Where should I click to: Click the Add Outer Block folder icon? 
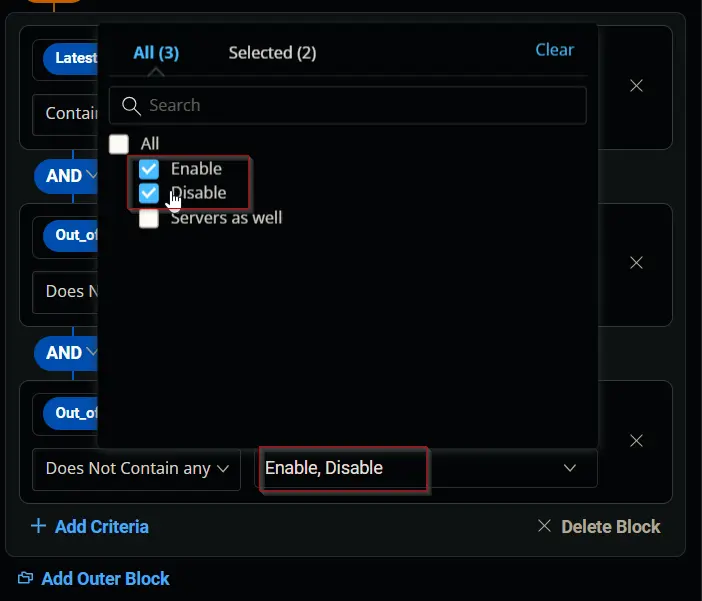pyautogui.click(x=26, y=578)
